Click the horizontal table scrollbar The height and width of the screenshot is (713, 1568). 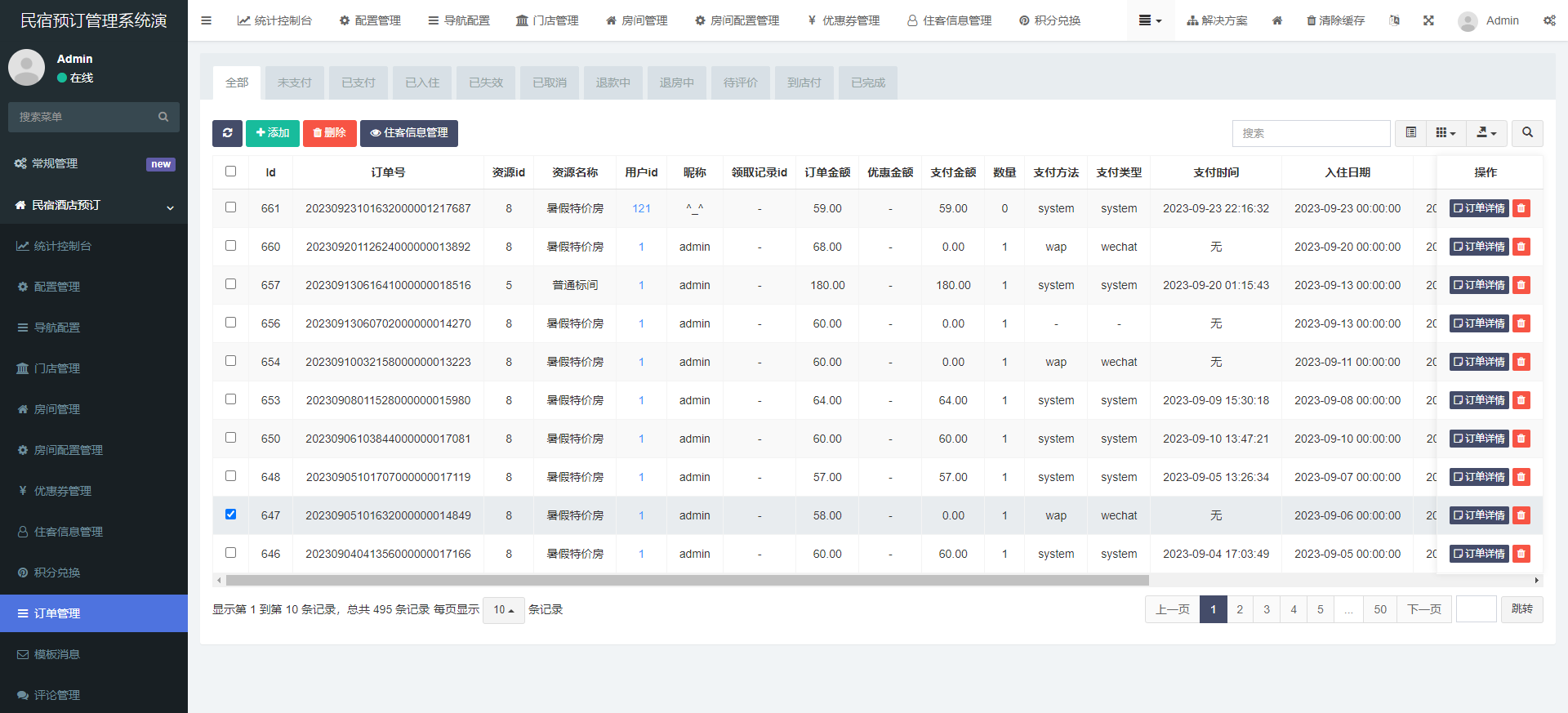pyautogui.click(x=687, y=581)
